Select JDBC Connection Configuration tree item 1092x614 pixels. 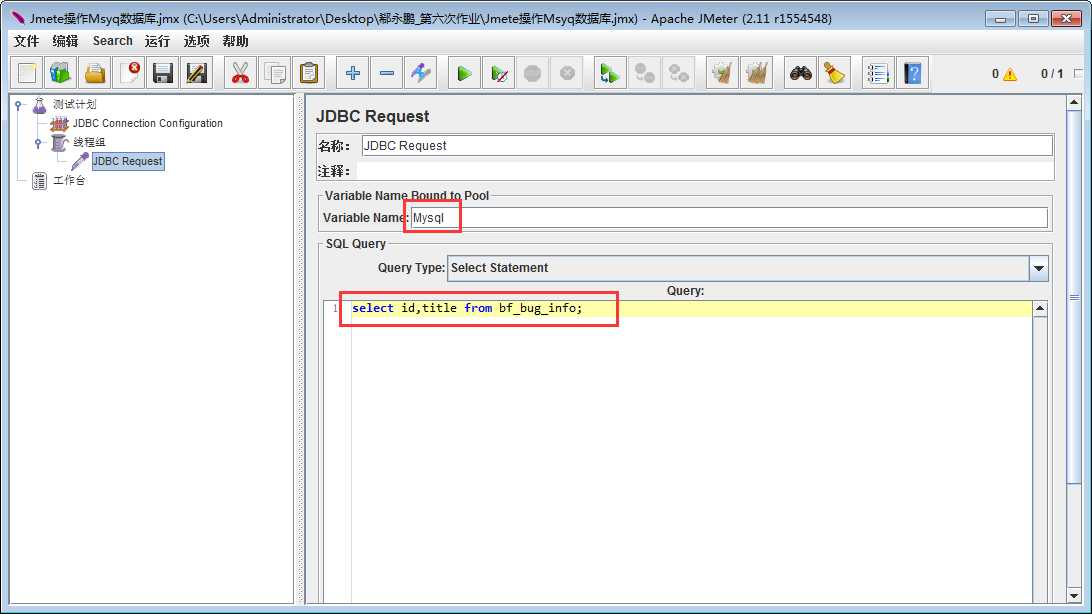tap(148, 123)
